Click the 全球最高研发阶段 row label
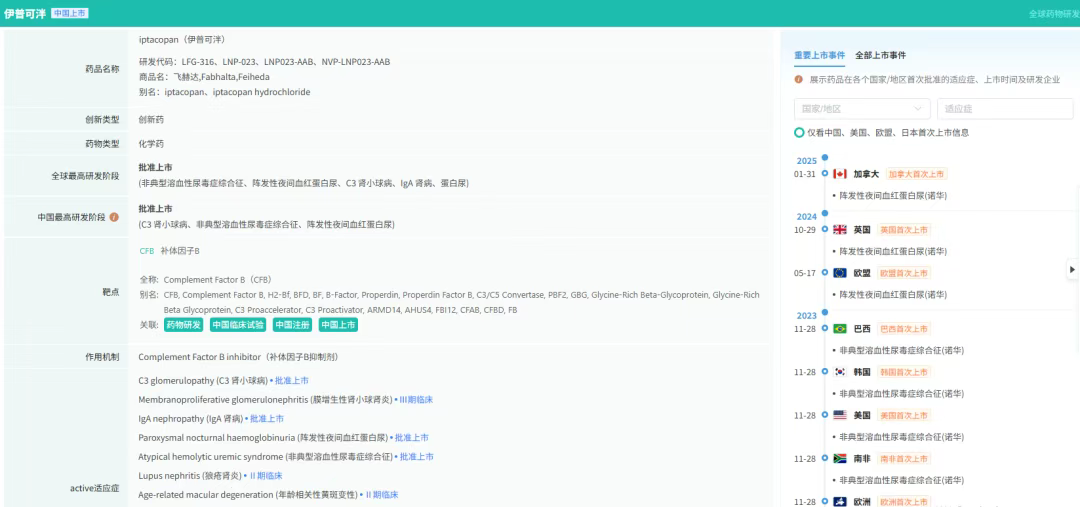This screenshot has height=507, width=1080. 85,176
